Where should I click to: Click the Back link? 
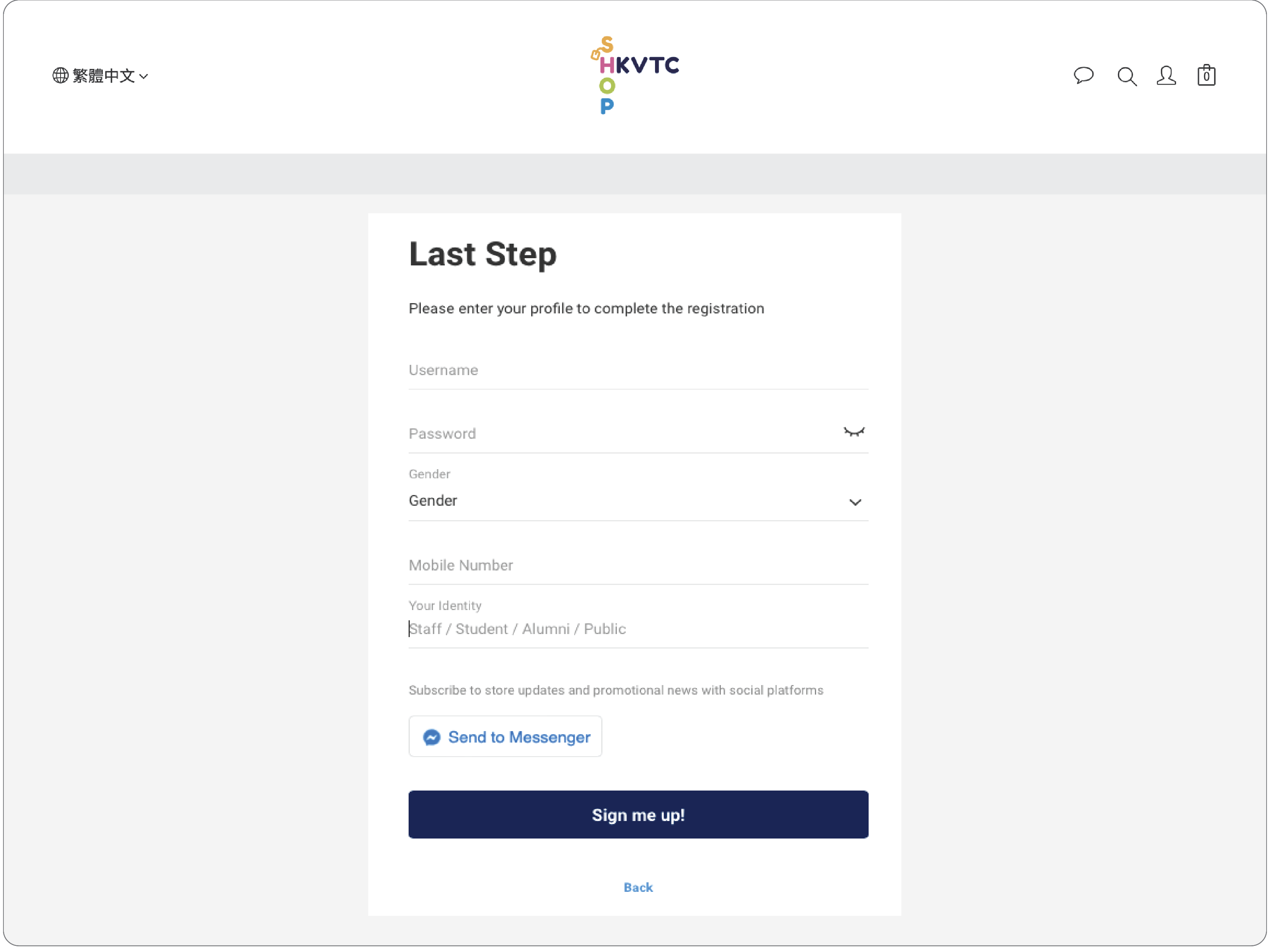[x=638, y=887]
